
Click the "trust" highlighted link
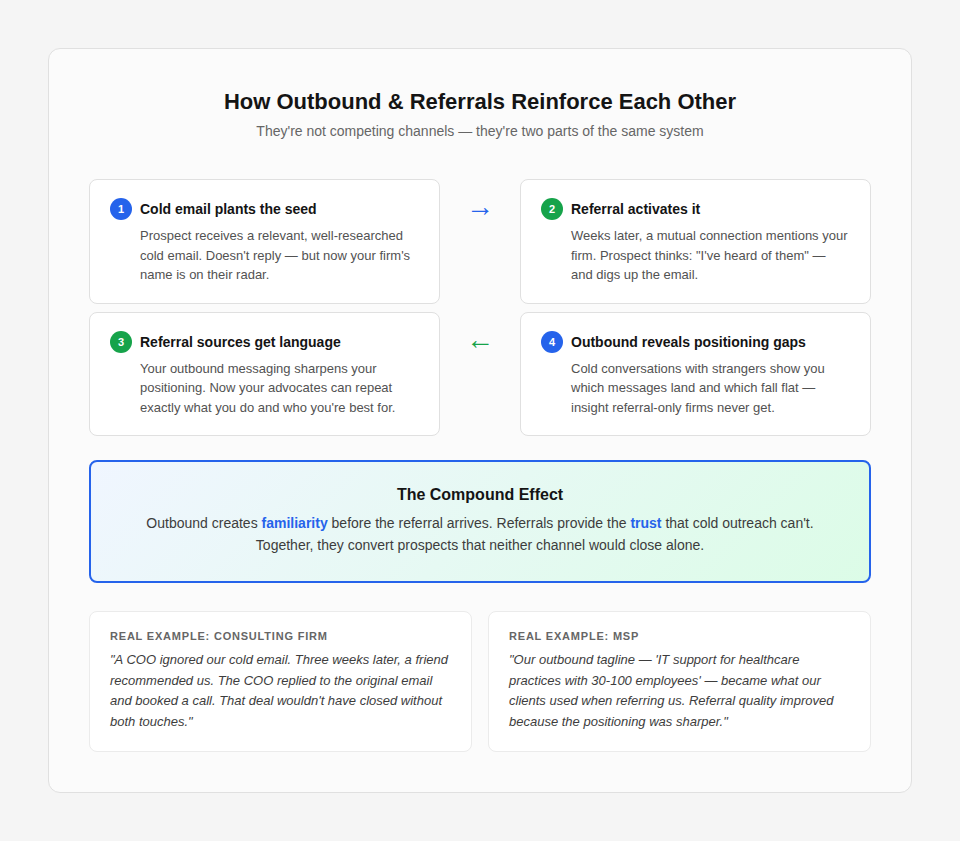tap(646, 523)
